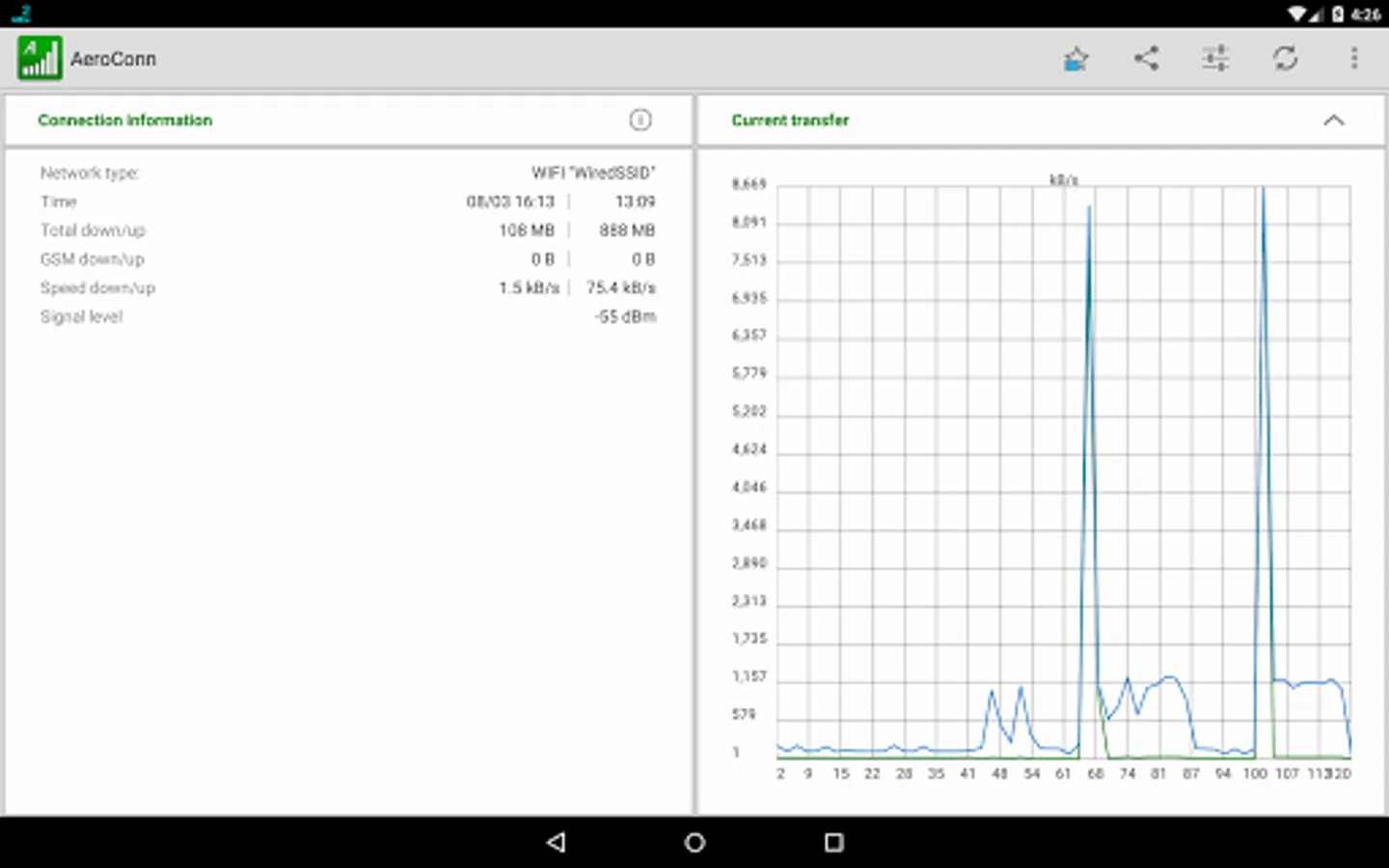Open the app overflow options list
Image resolution: width=1389 pixels, height=868 pixels.
coord(1354,58)
